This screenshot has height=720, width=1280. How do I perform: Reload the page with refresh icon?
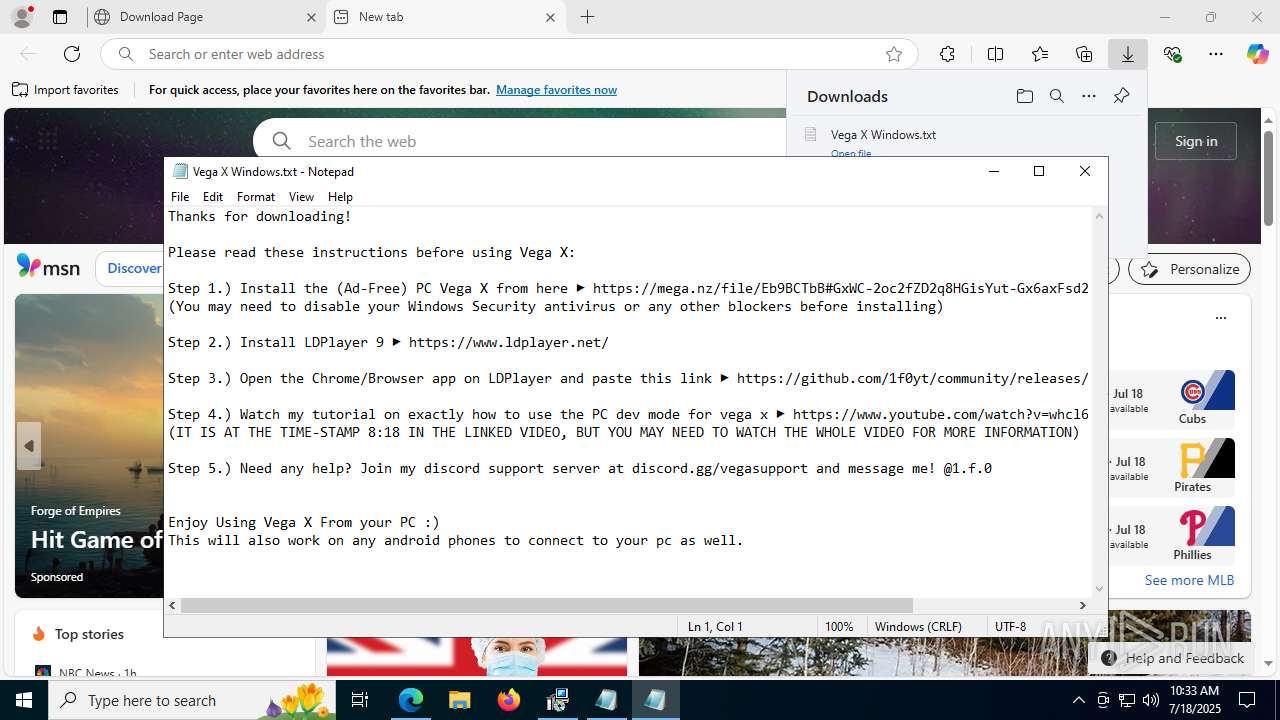[x=72, y=54]
